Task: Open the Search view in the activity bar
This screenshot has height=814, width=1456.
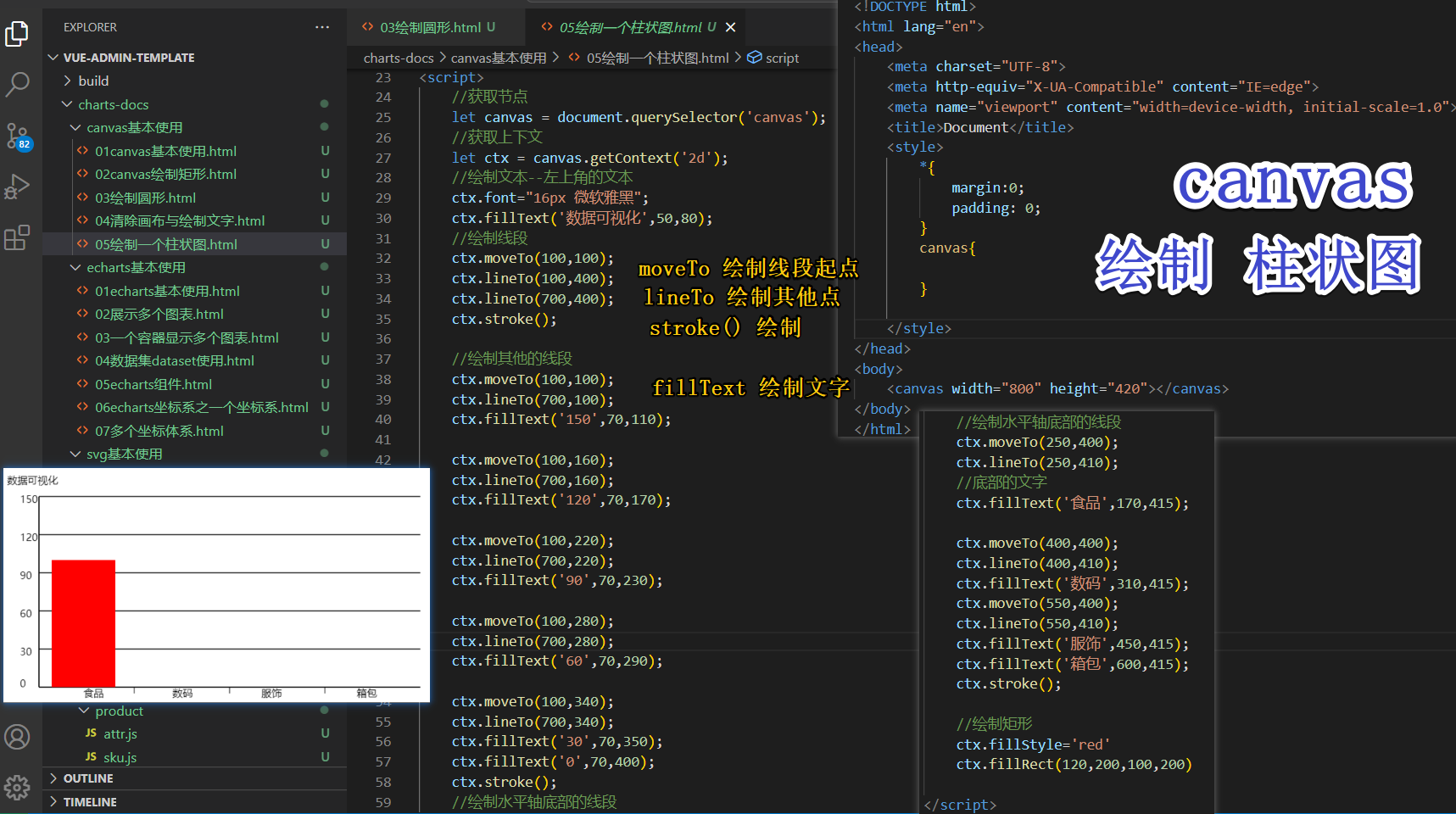Action: coord(19,84)
